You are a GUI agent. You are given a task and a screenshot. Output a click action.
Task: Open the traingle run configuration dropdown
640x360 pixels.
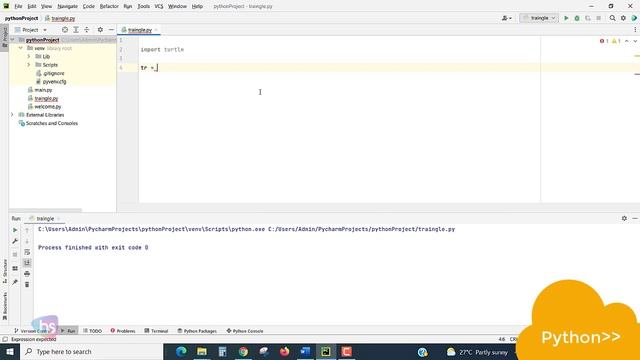coord(539,18)
